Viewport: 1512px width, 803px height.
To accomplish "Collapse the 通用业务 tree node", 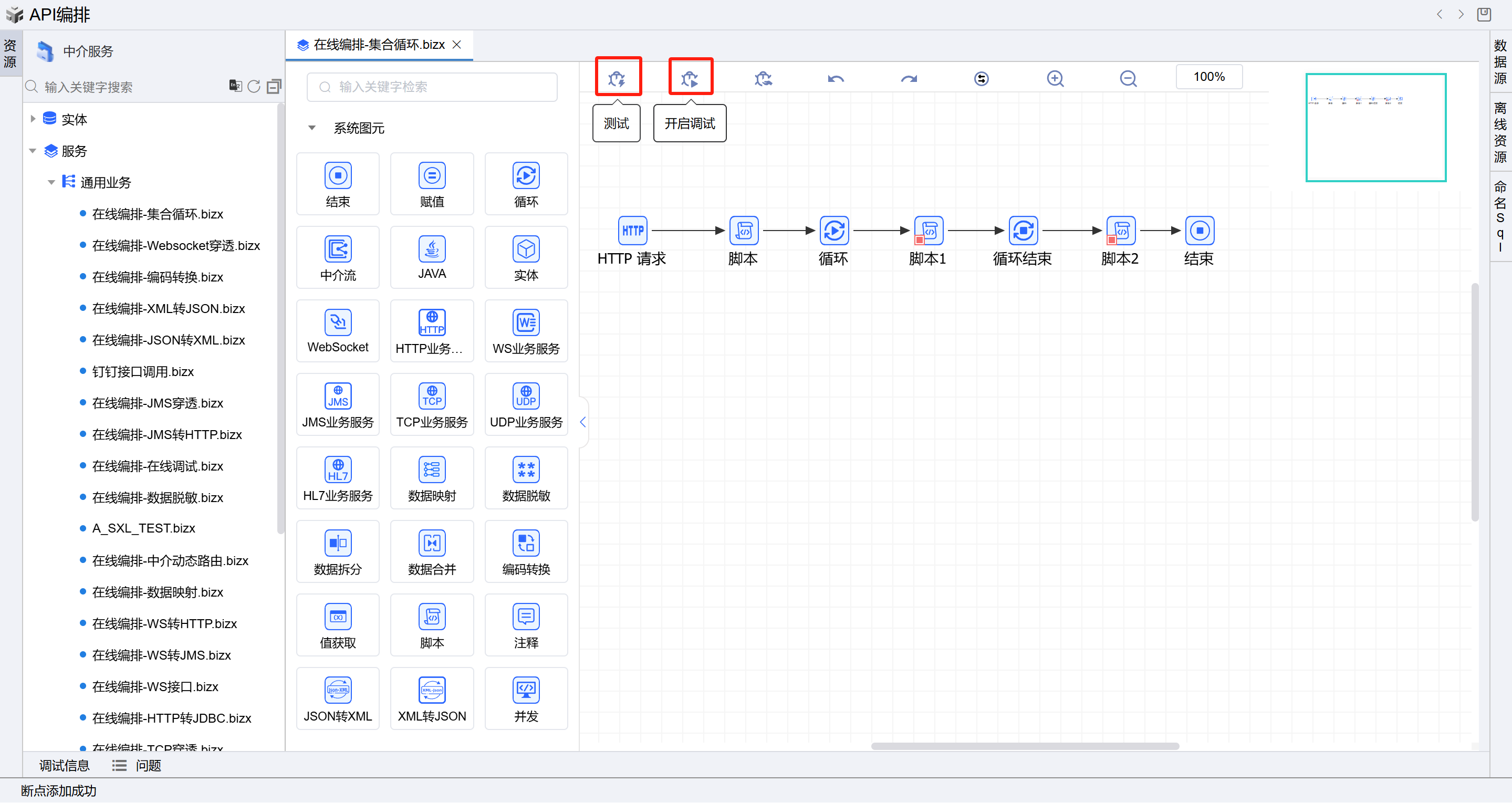I will (51, 183).
